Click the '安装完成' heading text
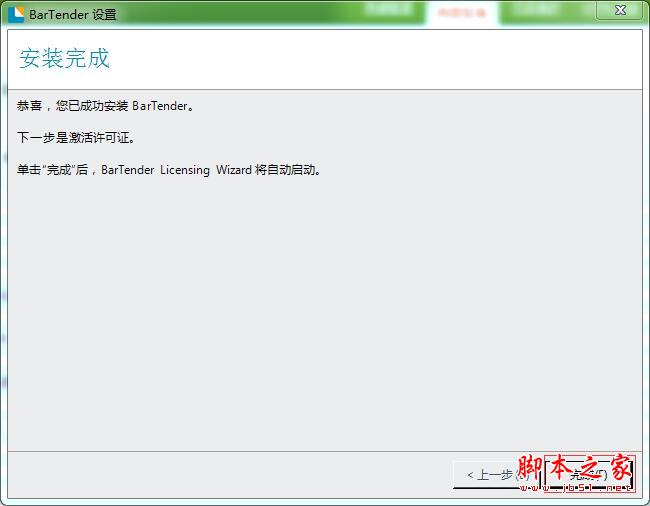 [64, 58]
